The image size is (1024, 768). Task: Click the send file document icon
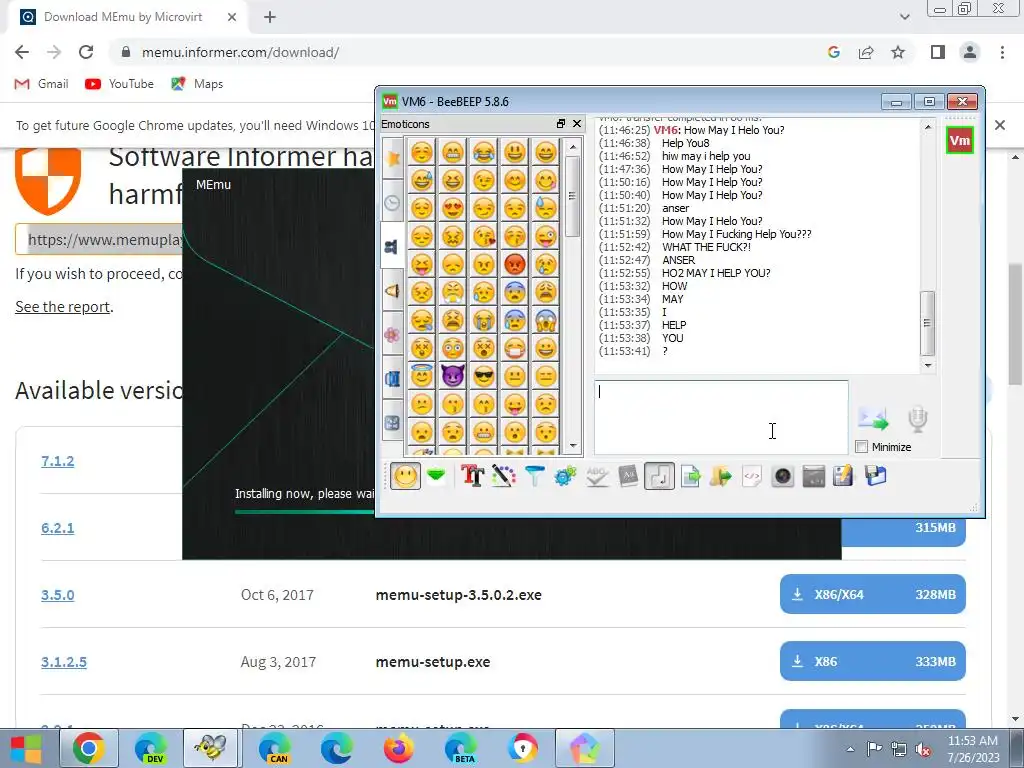[690, 475]
